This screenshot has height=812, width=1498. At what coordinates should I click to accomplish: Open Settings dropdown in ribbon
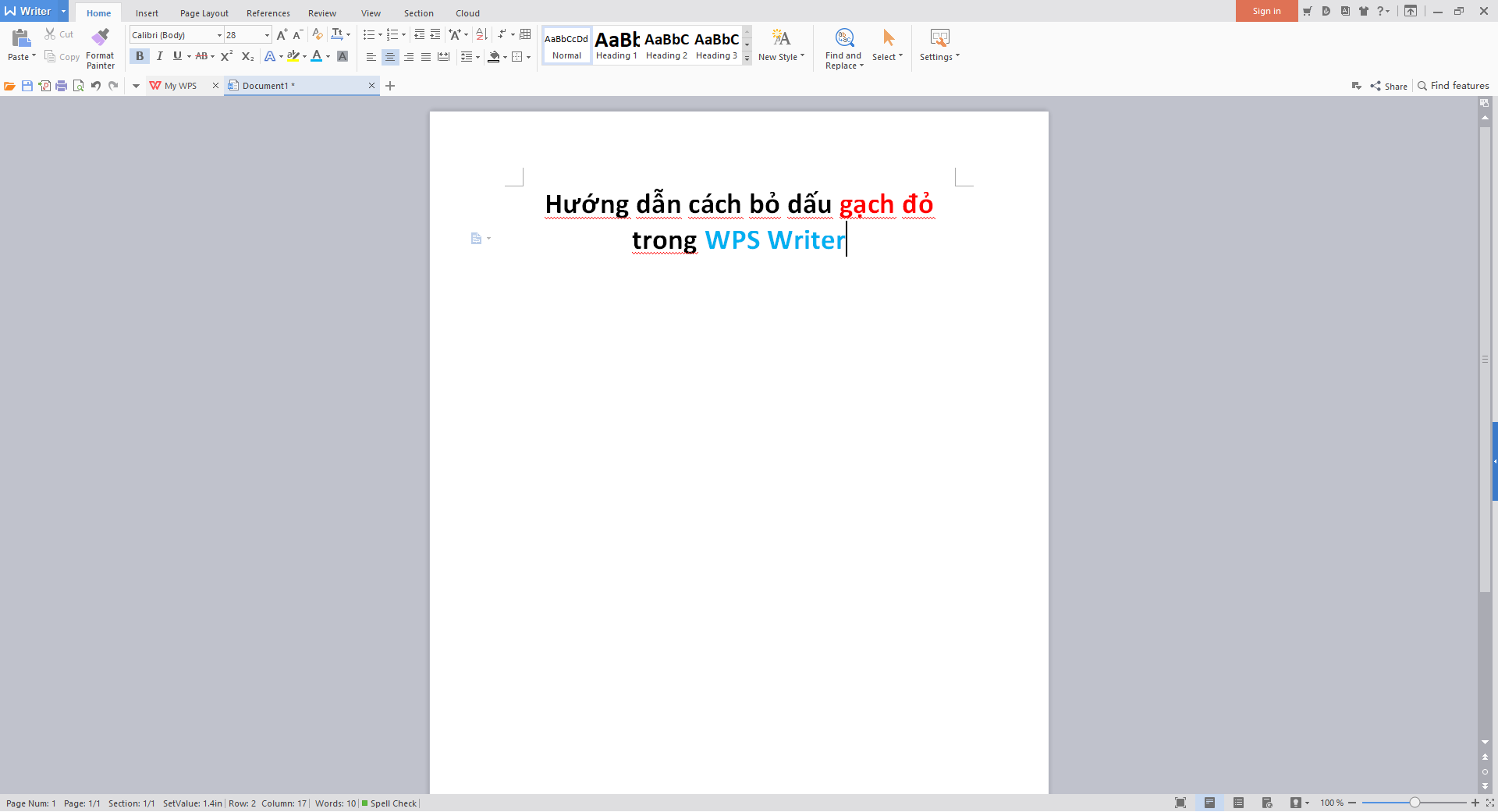coord(939,45)
